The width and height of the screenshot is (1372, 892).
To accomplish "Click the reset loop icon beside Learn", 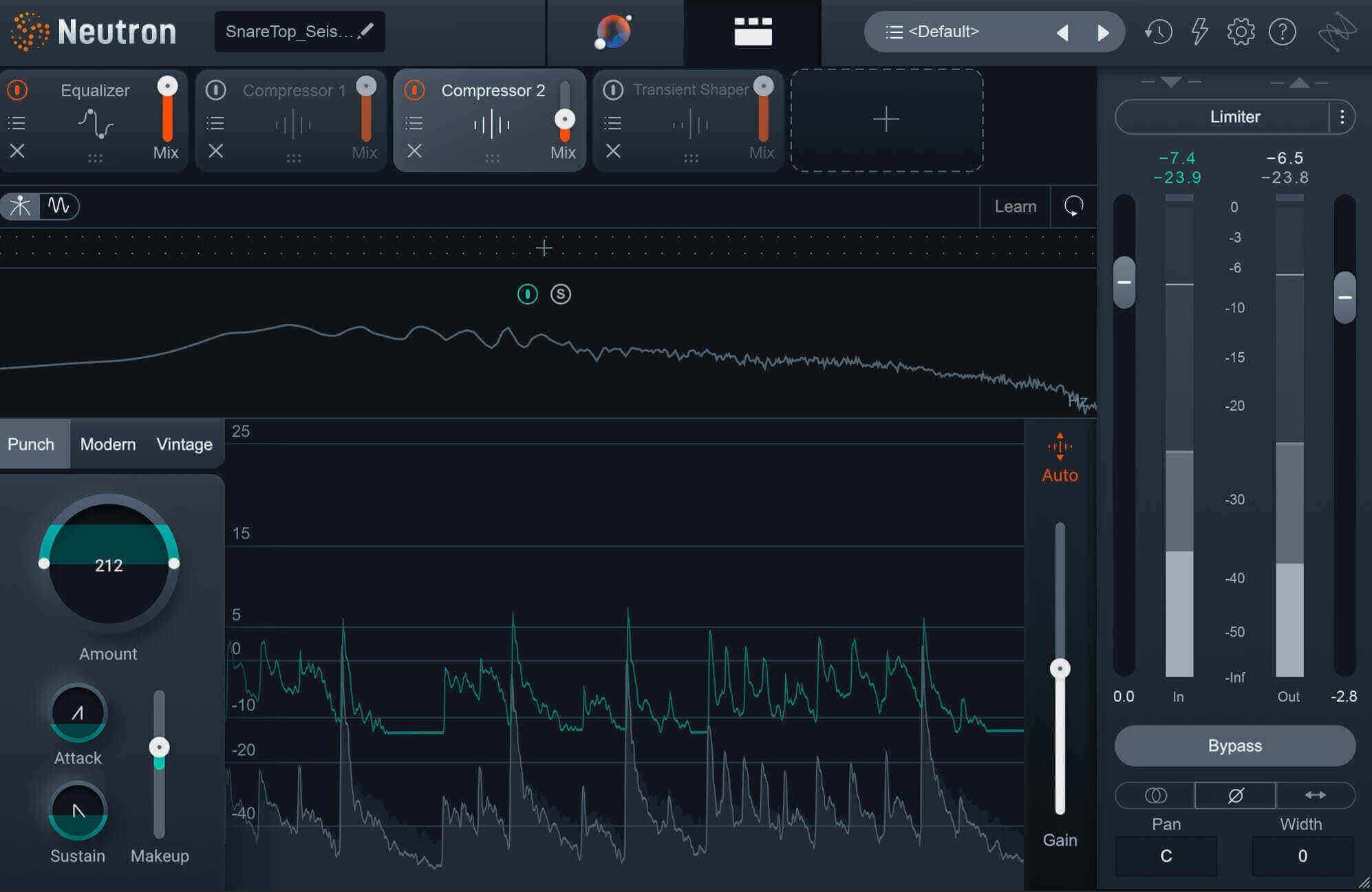I will (1073, 206).
